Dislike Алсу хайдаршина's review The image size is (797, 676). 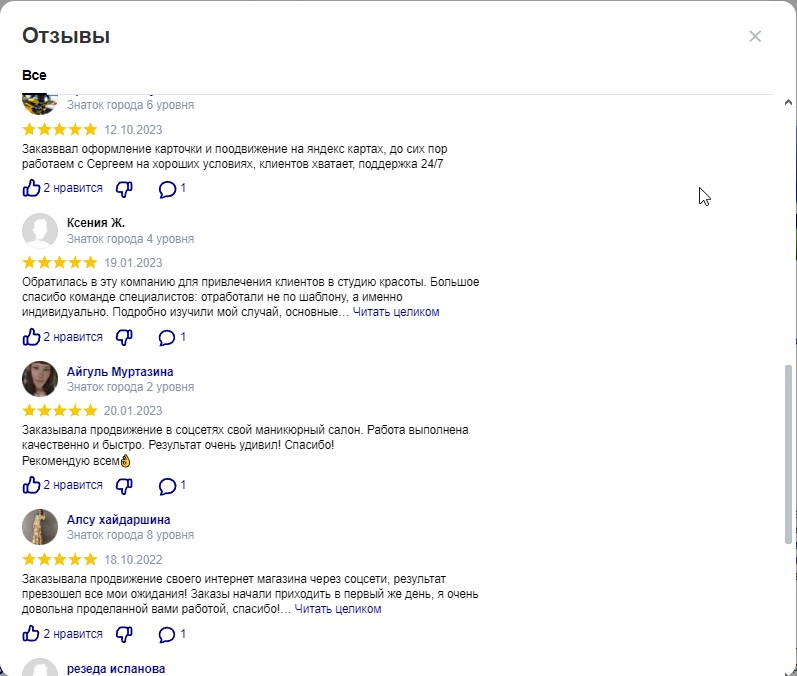[x=124, y=634]
